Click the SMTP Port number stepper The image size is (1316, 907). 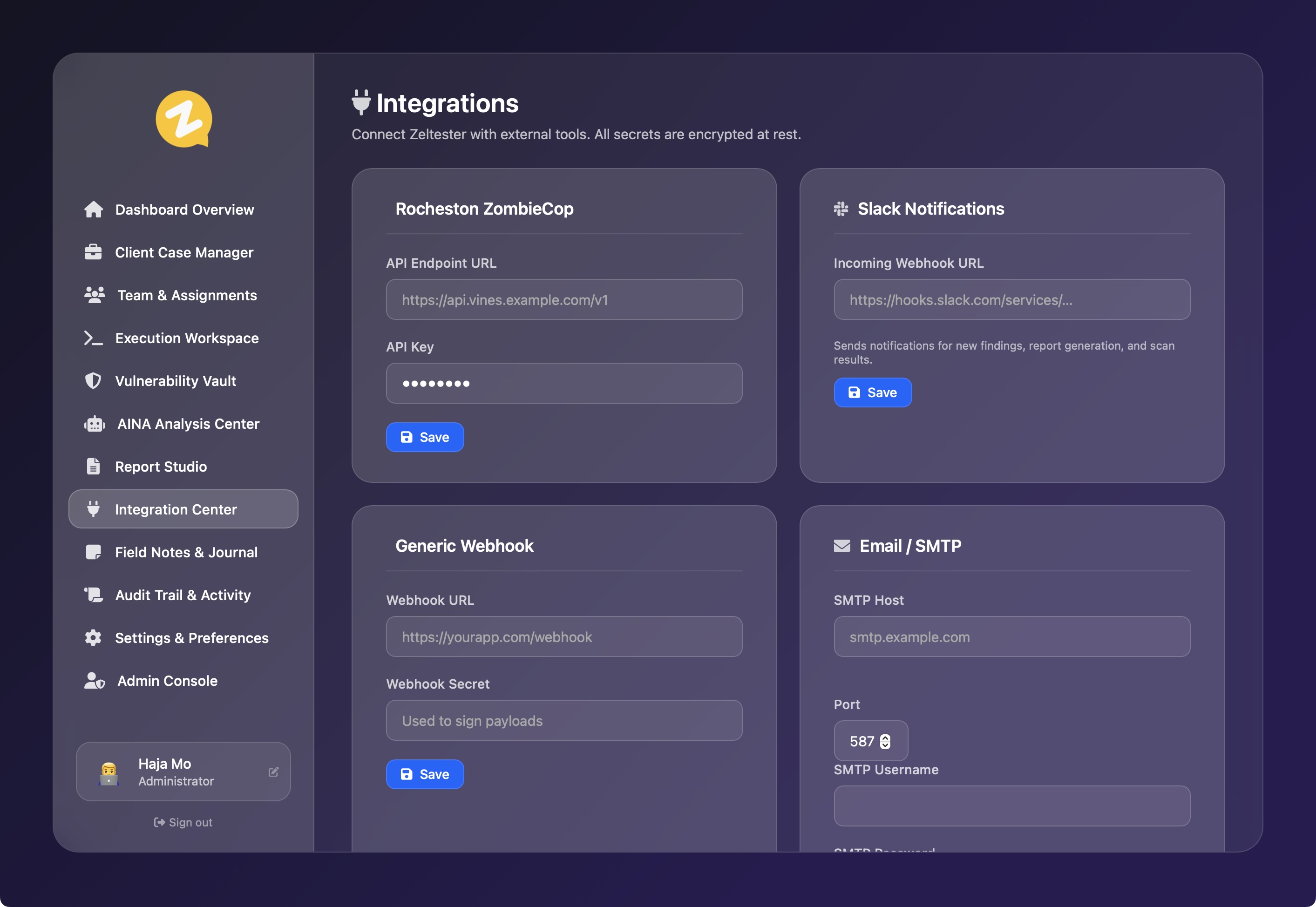coord(885,741)
